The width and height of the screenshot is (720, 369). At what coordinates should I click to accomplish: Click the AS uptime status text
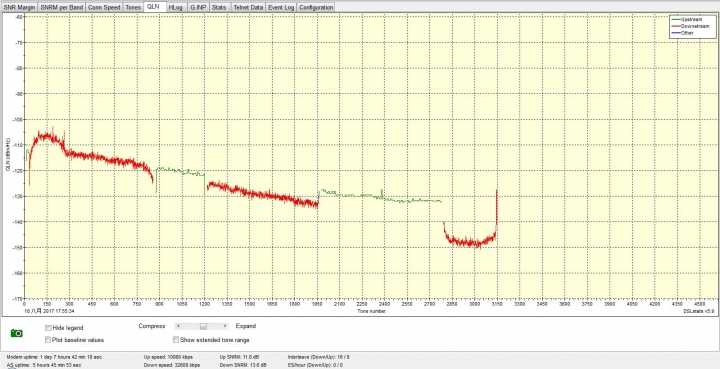point(44,365)
